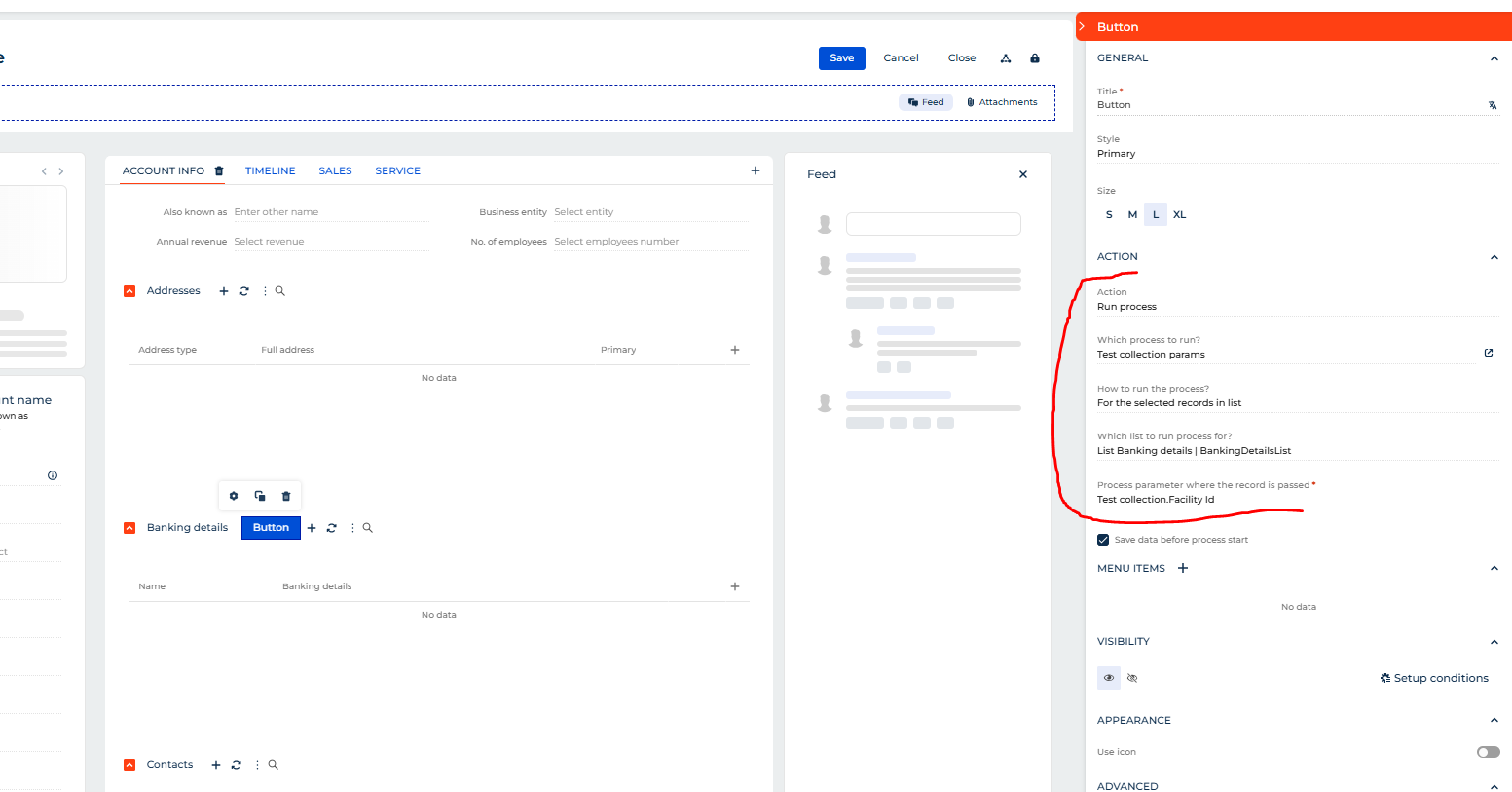Screen dimensions: 1512x792
Task: Collapse the MENU ITEMS section
Action: coord(1494,568)
